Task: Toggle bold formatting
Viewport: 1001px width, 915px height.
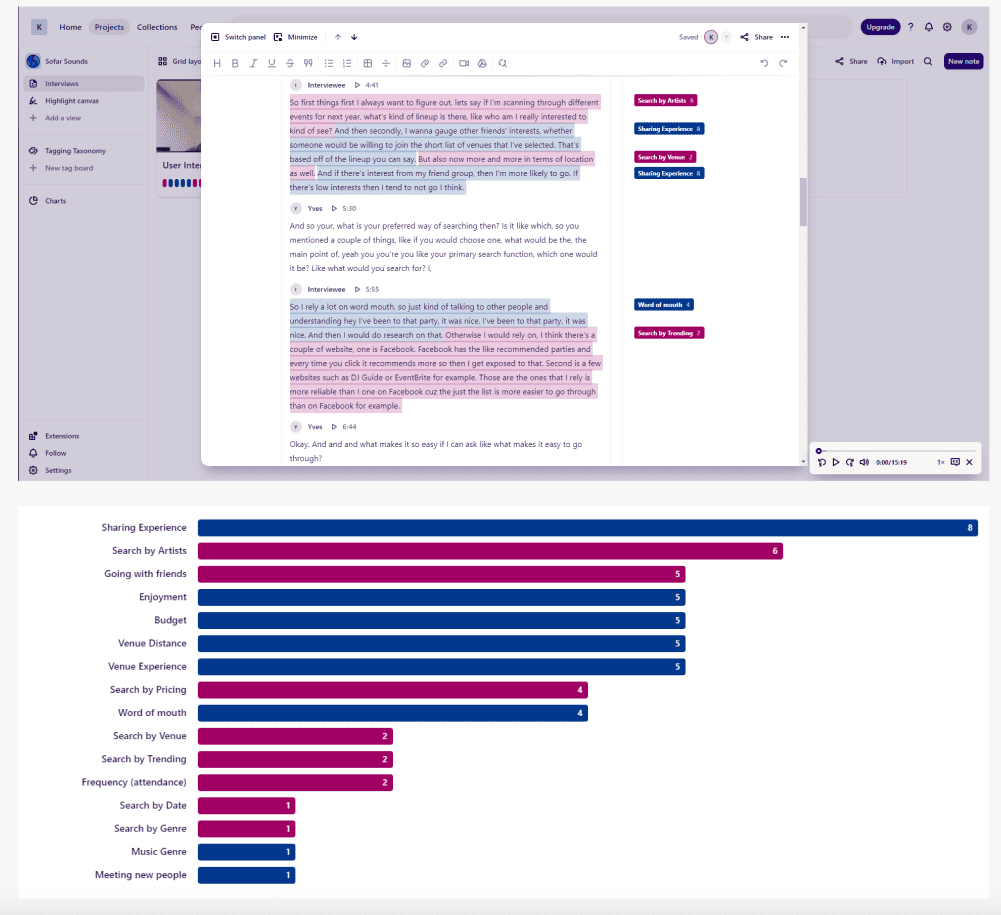Action: pos(235,63)
